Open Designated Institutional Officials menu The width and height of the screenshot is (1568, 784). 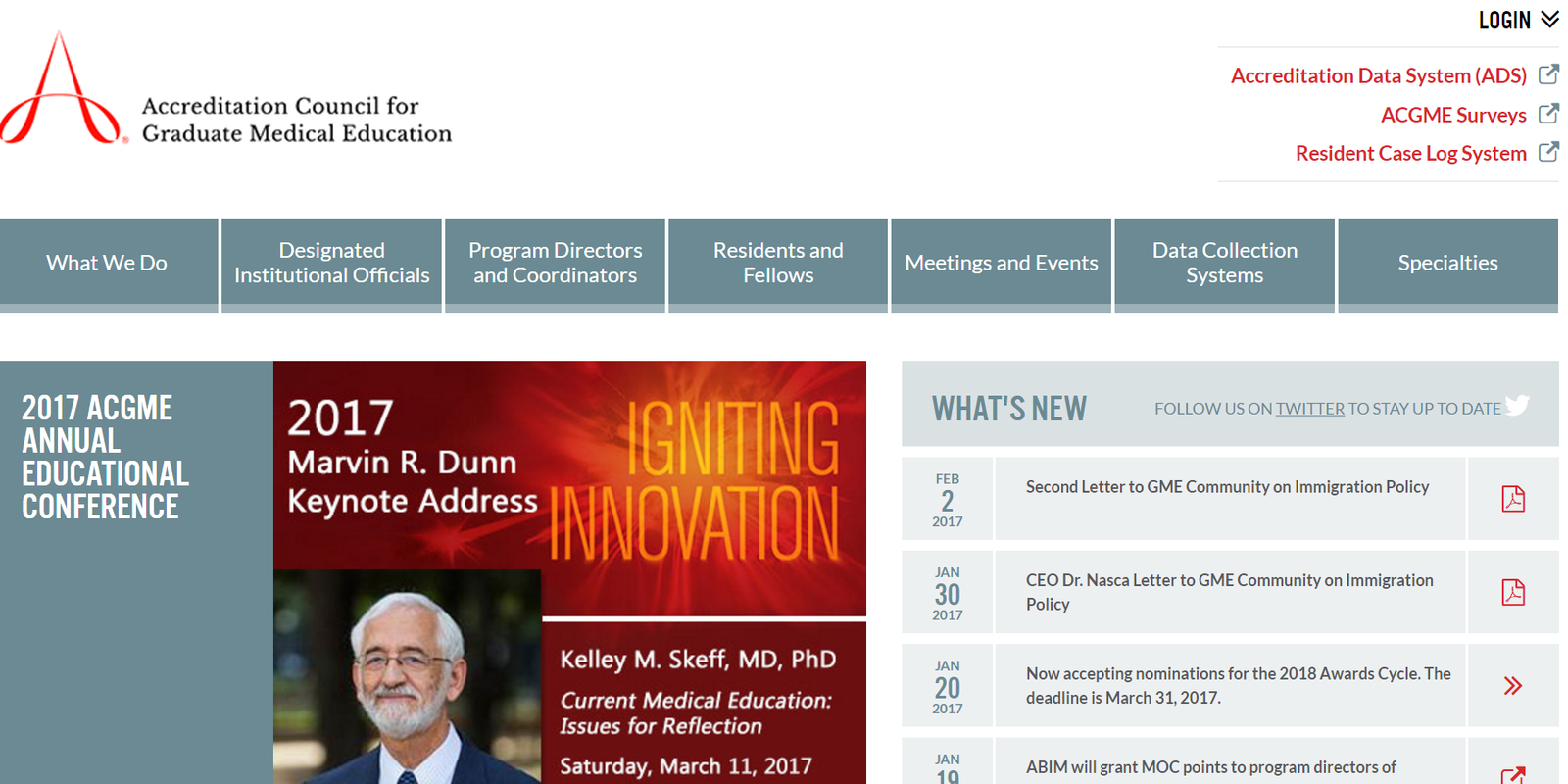click(x=332, y=265)
